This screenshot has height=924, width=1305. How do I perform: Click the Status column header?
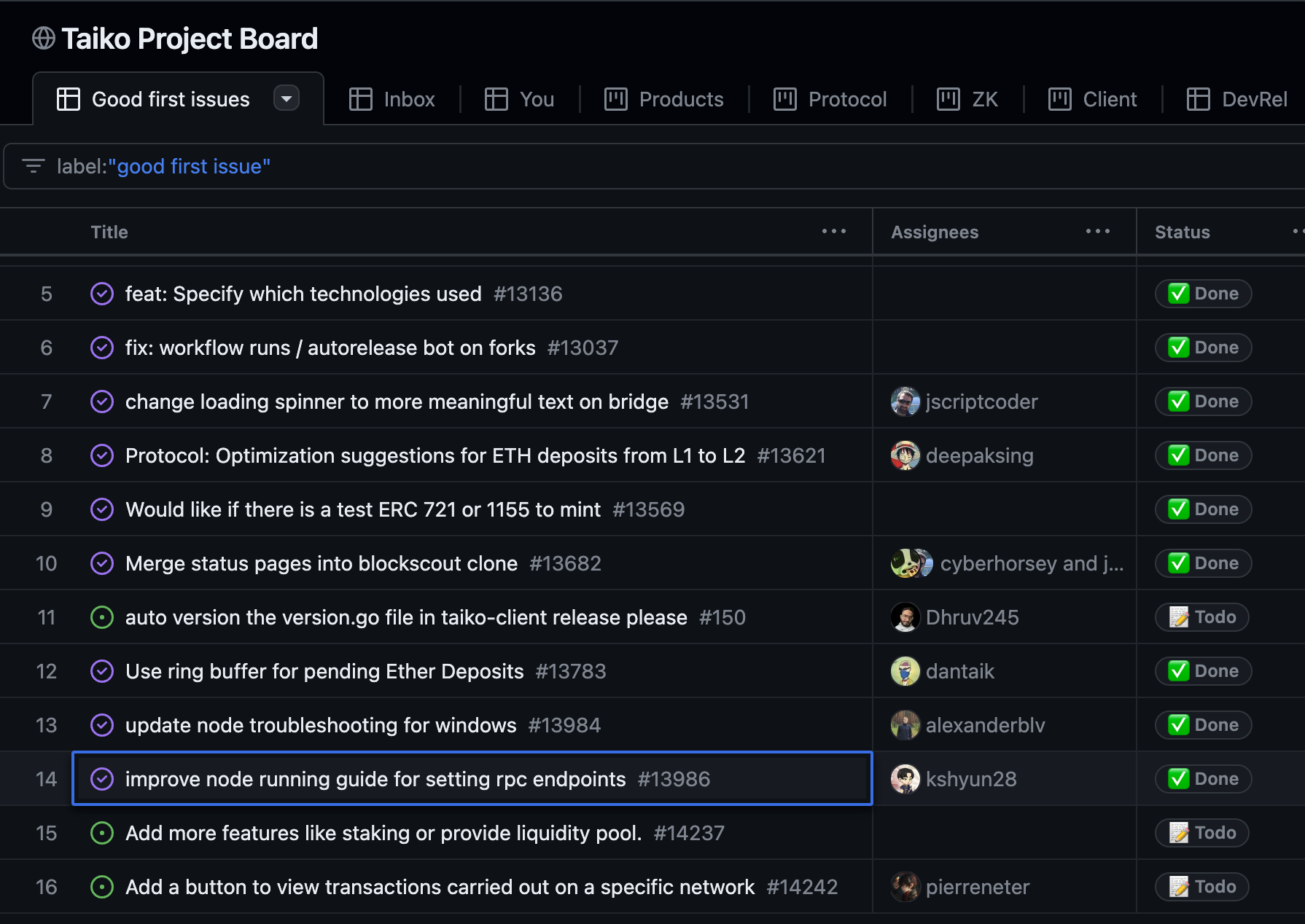point(1183,232)
